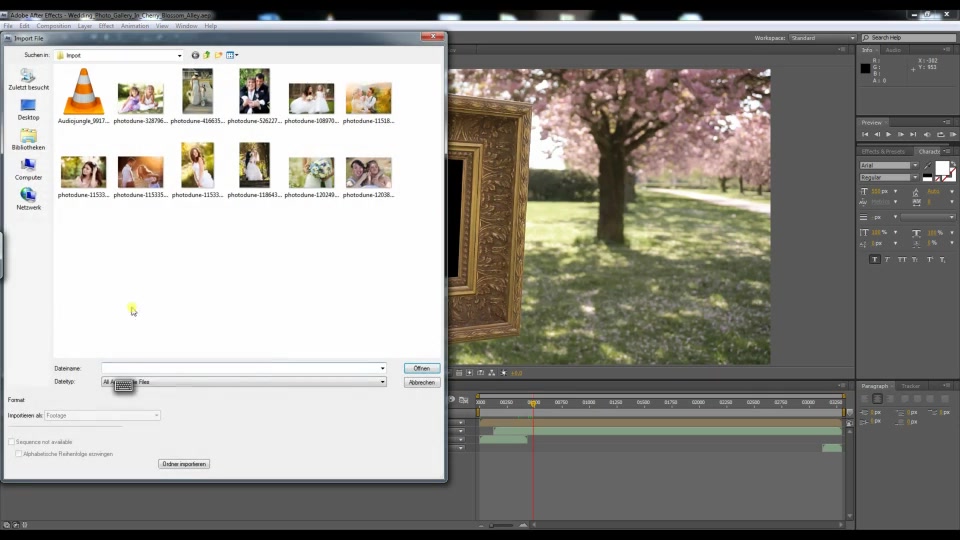Open Bibliotheken location in sidebar

28,140
